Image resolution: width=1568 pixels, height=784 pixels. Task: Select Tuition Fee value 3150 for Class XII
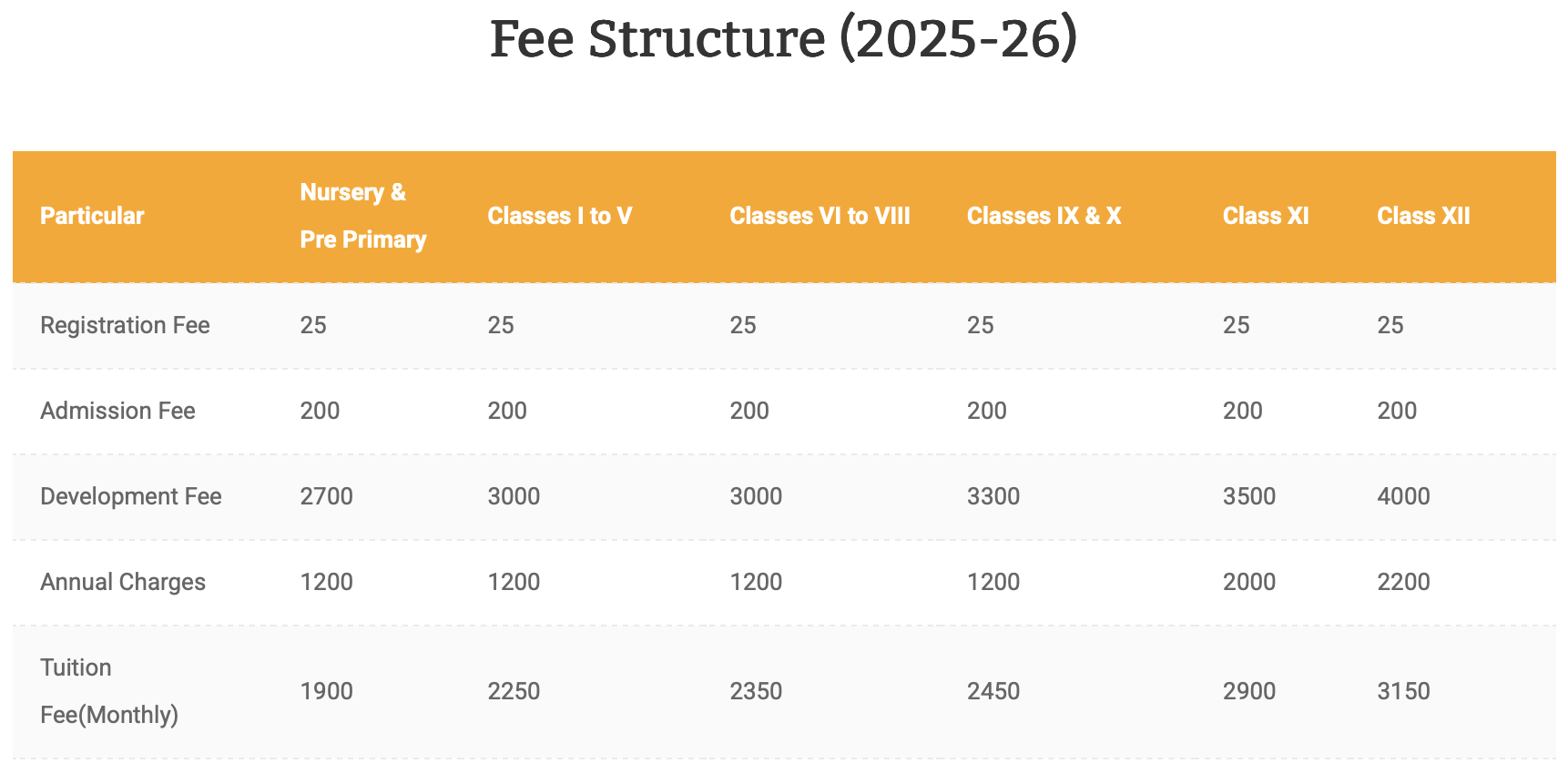tap(1403, 691)
